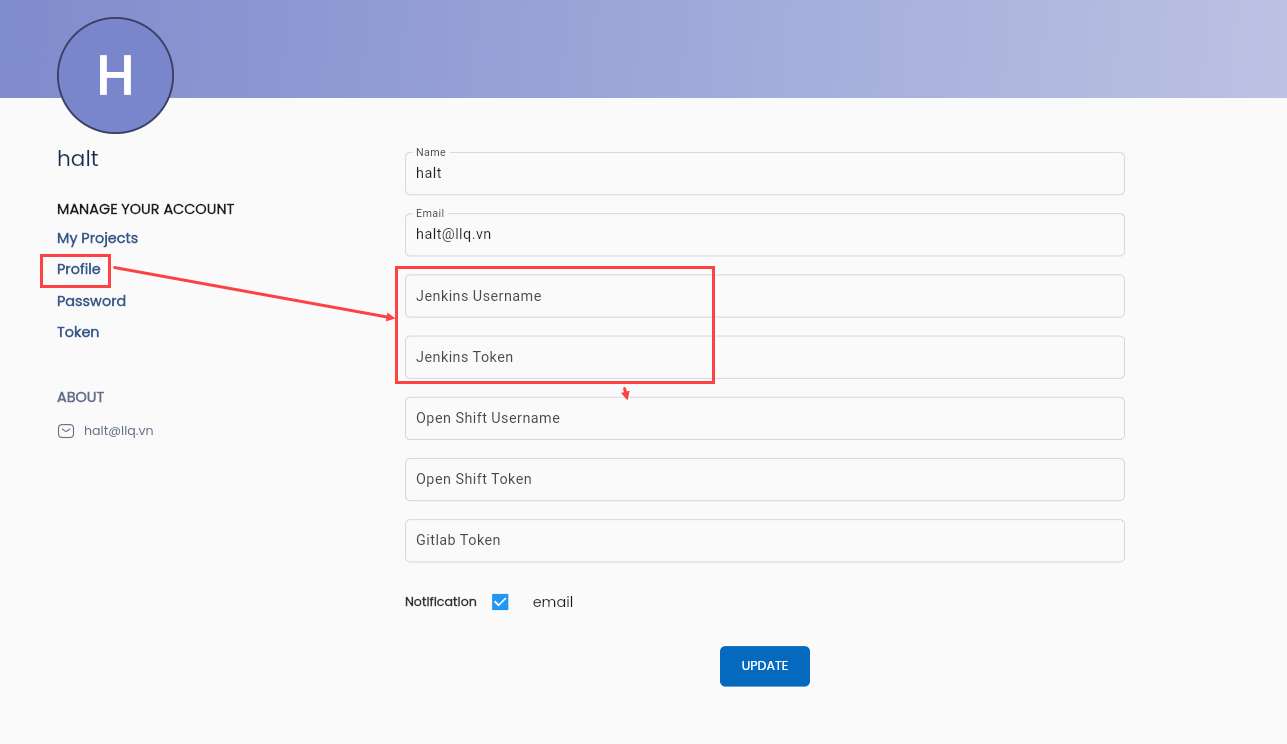Click the round H avatar icon
1287x744 pixels.
115,75
